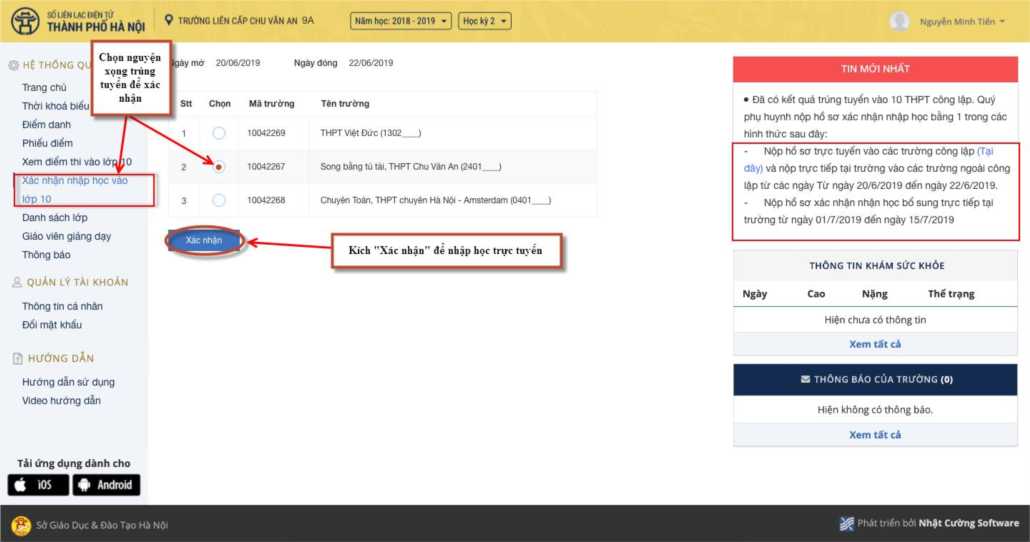
Task: Select the Hà Nội - Amsterdam radio button
Action: [219, 201]
